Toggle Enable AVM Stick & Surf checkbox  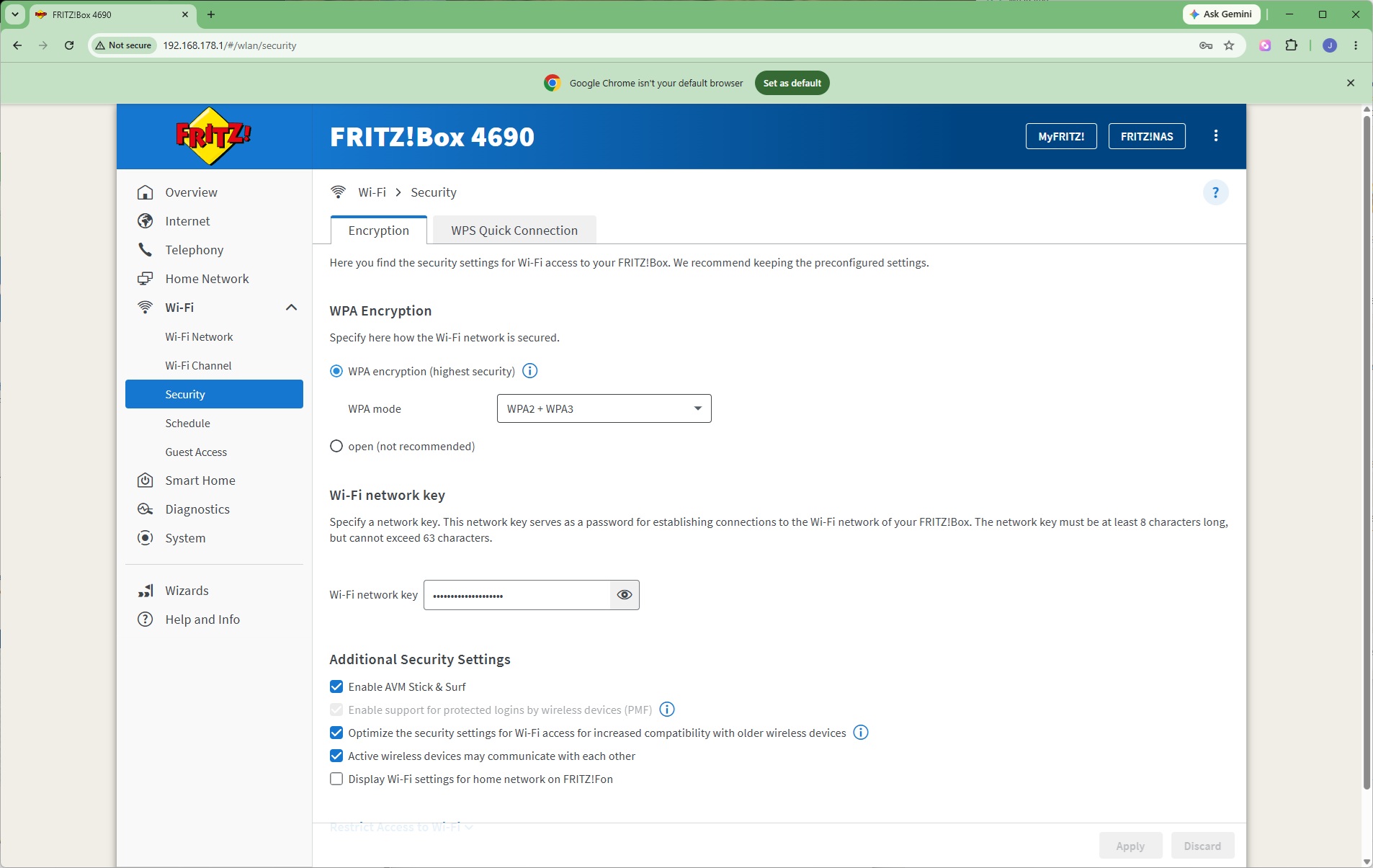tap(336, 686)
